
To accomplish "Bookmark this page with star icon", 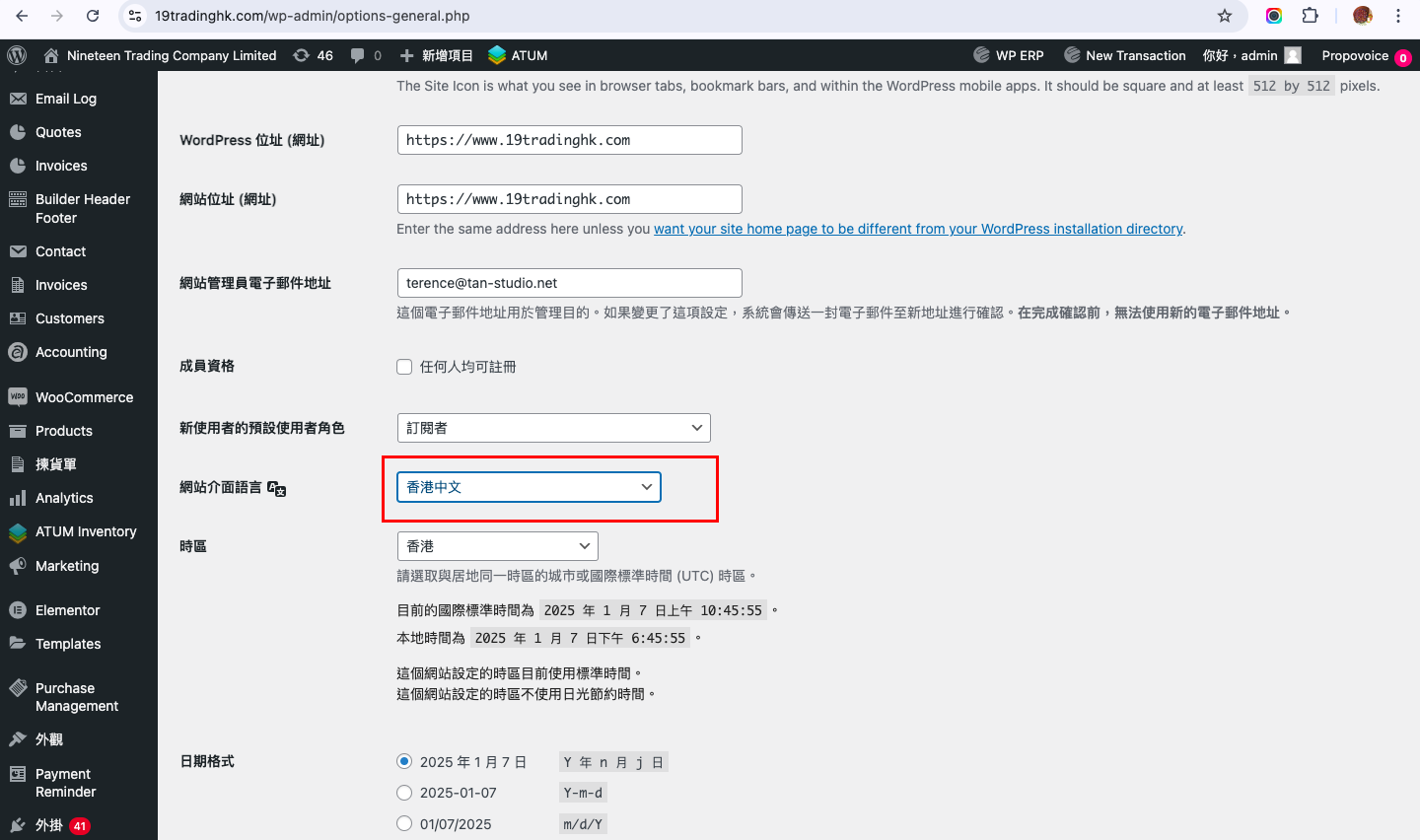I will click(x=1225, y=16).
